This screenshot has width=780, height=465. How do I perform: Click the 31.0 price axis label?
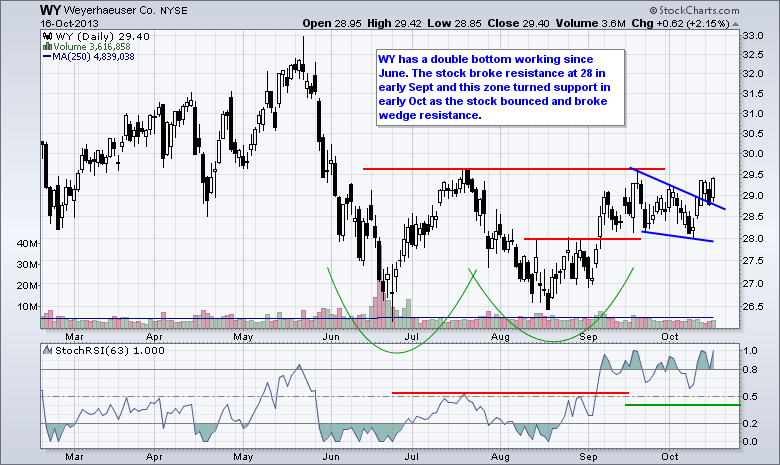[753, 113]
